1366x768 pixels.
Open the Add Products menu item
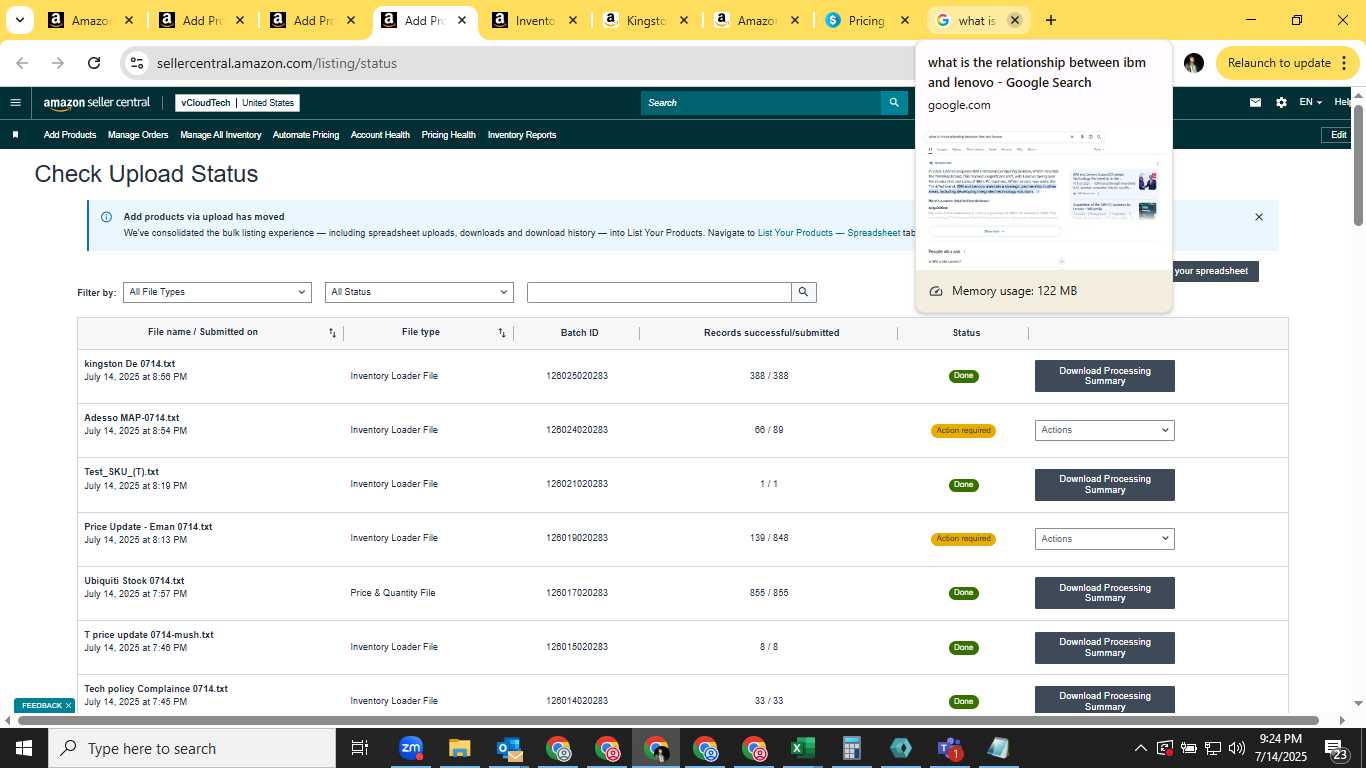pos(70,135)
